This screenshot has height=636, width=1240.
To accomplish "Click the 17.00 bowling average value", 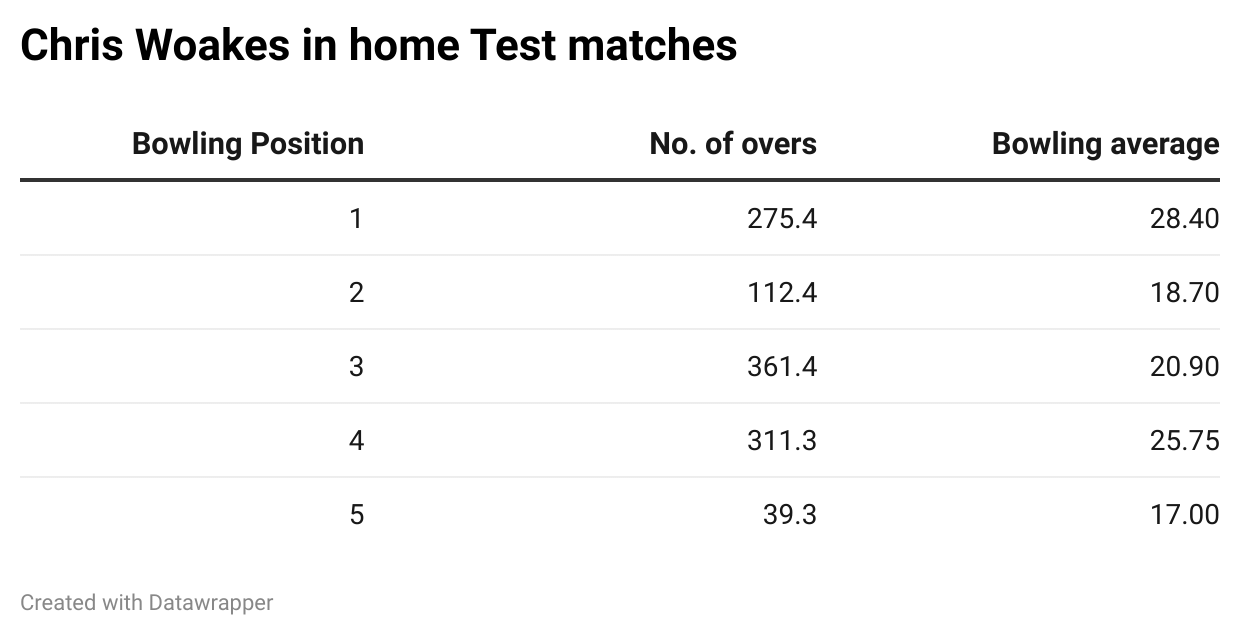I will [1184, 514].
